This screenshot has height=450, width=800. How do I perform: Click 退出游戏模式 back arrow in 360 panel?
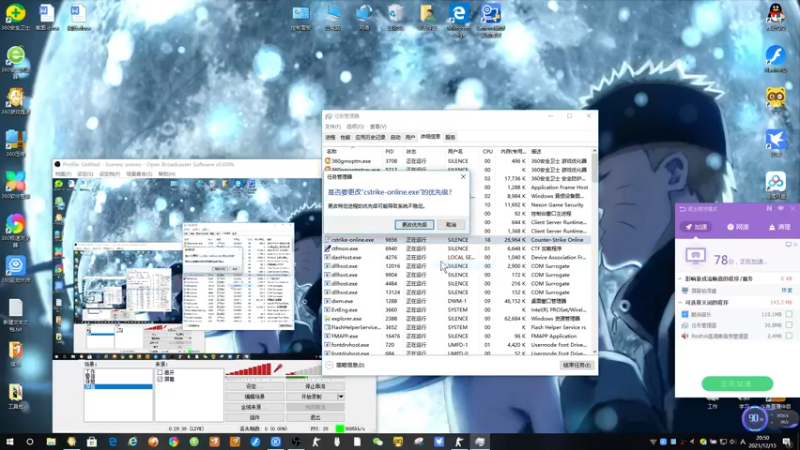point(683,209)
